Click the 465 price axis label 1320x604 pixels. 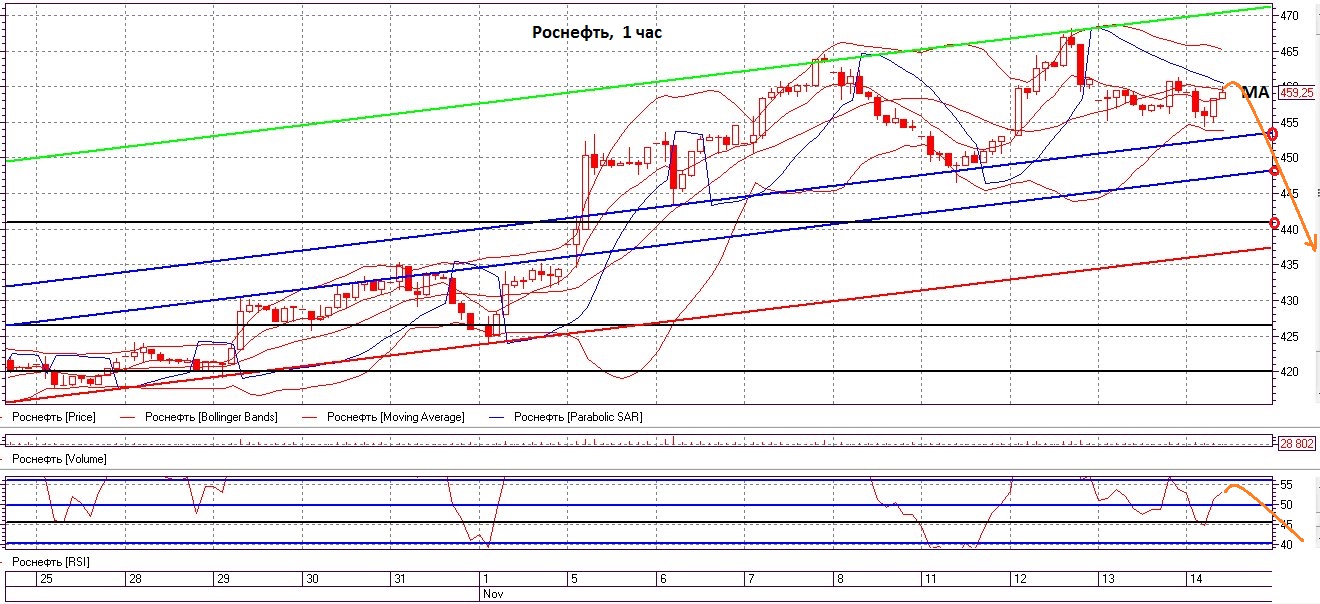point(1289,51)
